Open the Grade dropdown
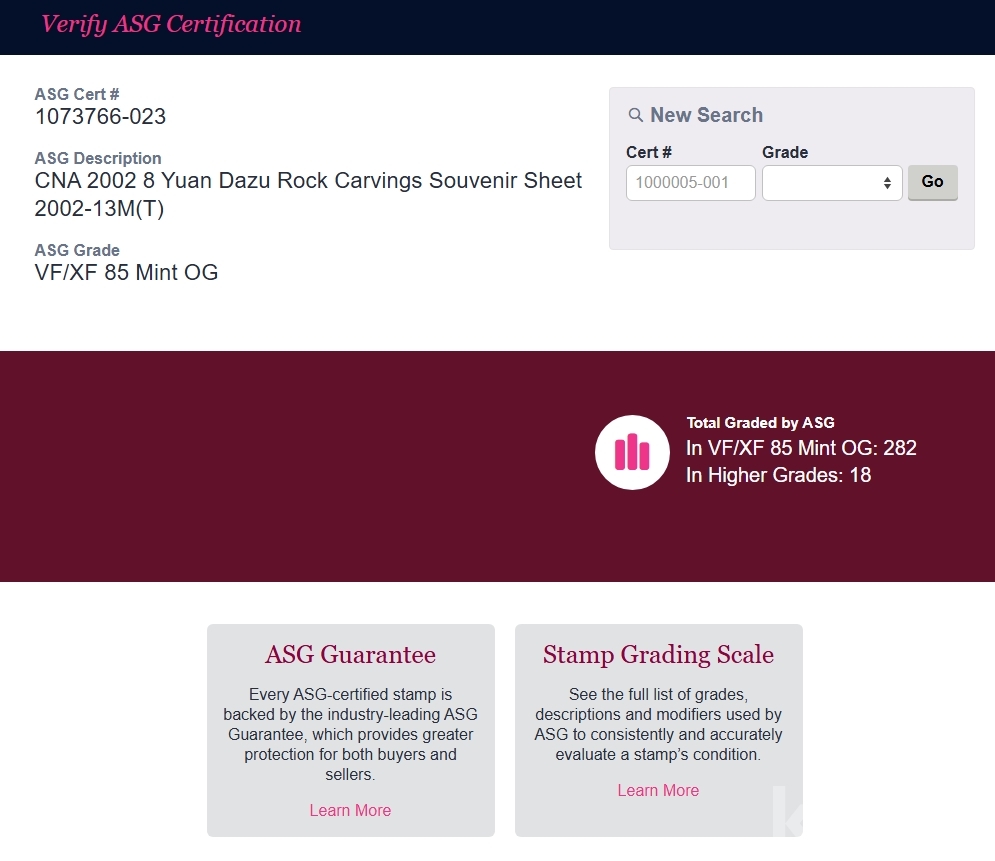 (x=832, y=183)
